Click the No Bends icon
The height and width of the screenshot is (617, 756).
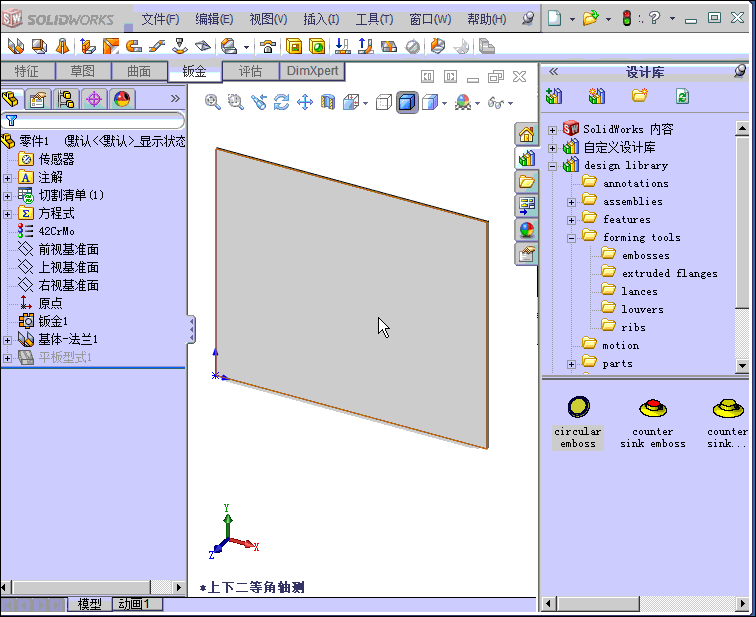coord(412,46)
